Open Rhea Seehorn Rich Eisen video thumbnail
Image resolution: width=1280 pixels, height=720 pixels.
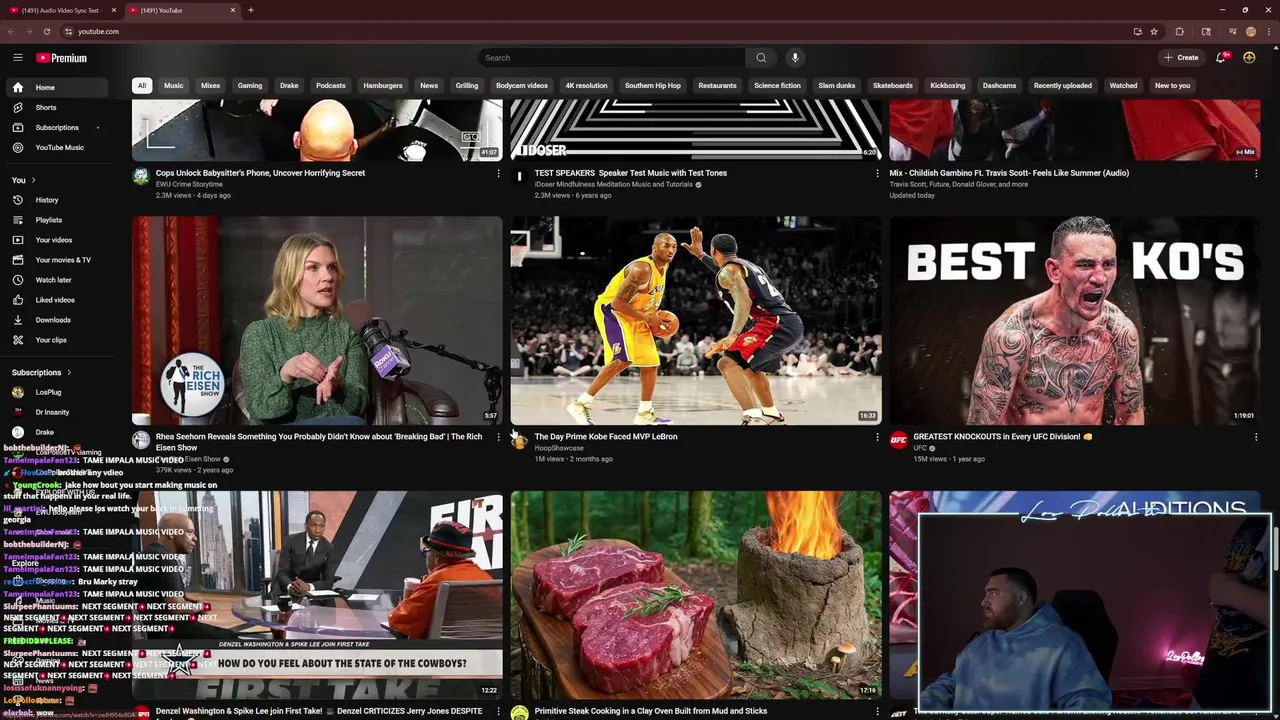coord(317,320)
